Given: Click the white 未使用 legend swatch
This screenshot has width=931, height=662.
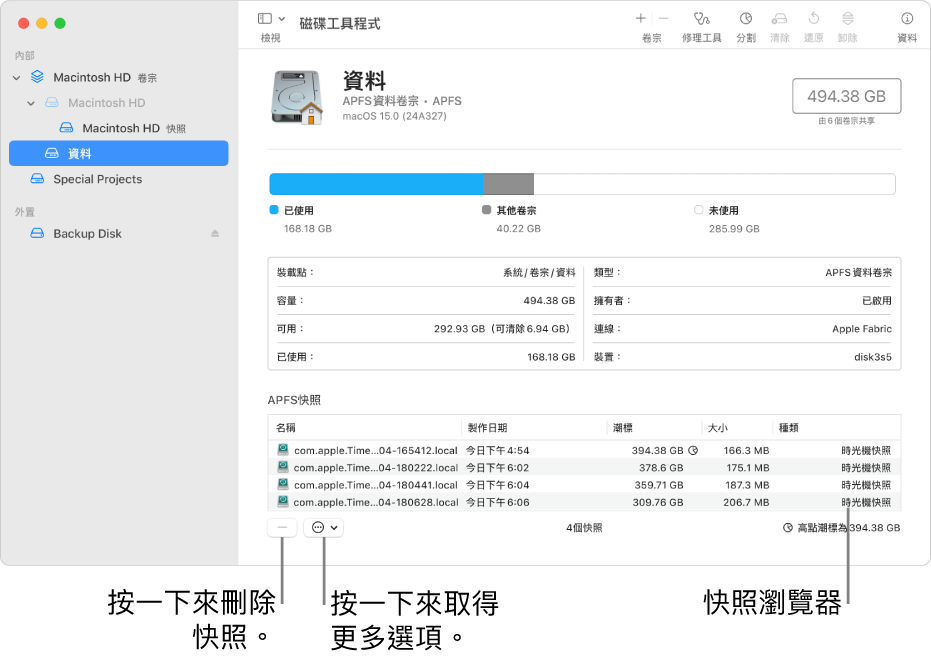Looking at the screenshot, I should [698, 210].
